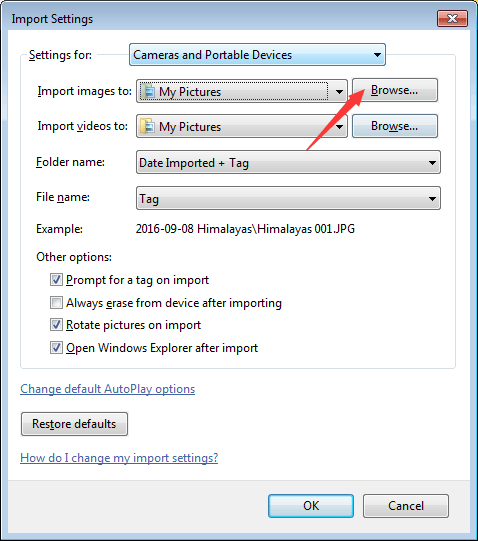The height and width of the screenshot is (541, 478).
Task: Click Cancel button
Action: (406, 506)
